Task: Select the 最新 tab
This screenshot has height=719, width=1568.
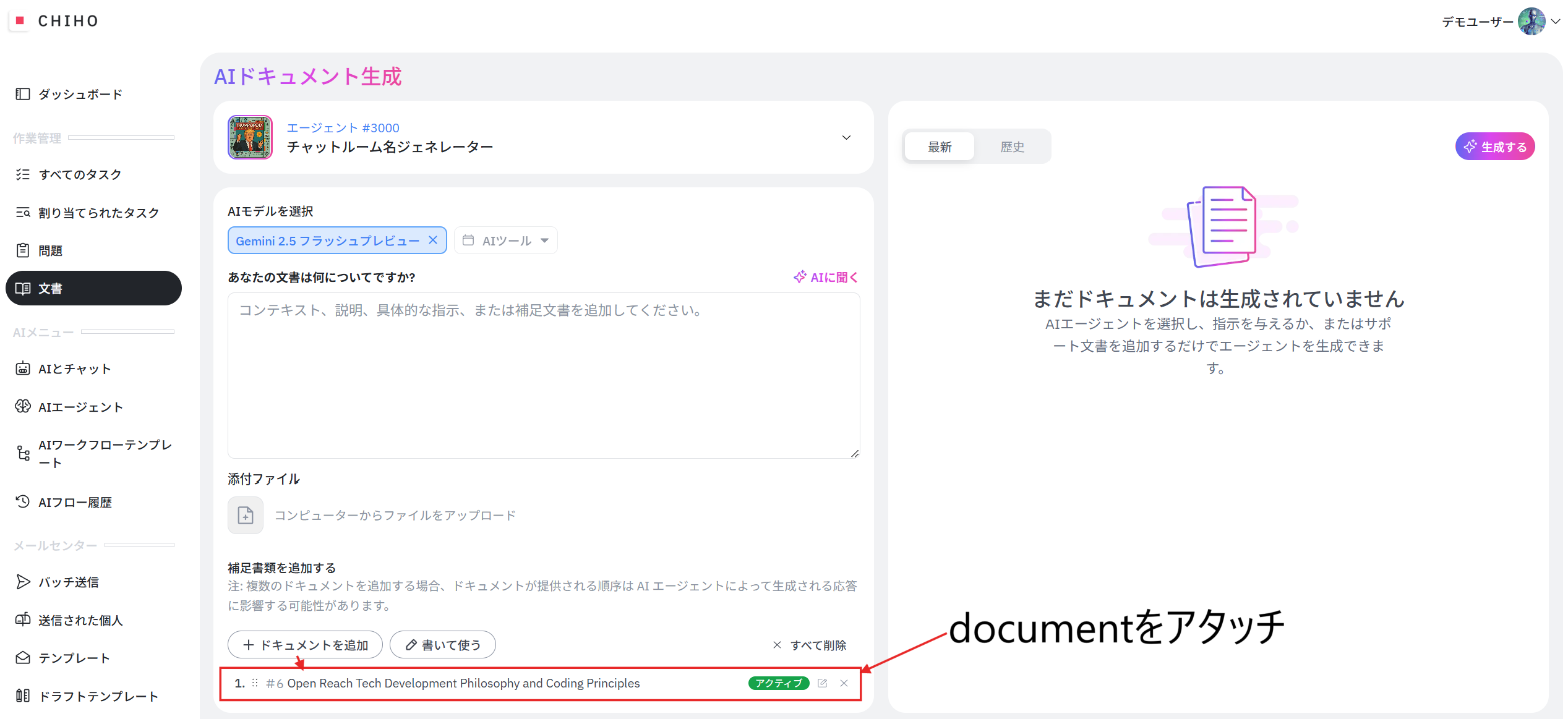Action: pos(939,147)
